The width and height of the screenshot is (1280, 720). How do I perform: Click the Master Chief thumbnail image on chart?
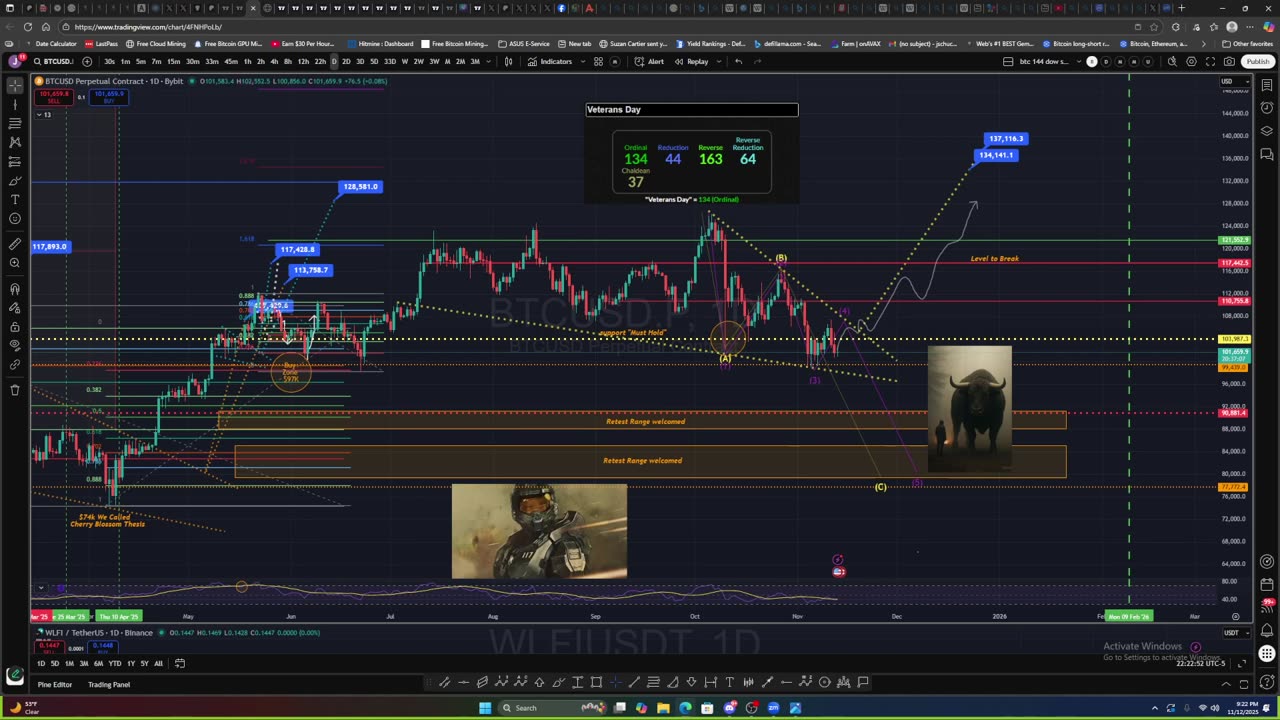point(539,531)
